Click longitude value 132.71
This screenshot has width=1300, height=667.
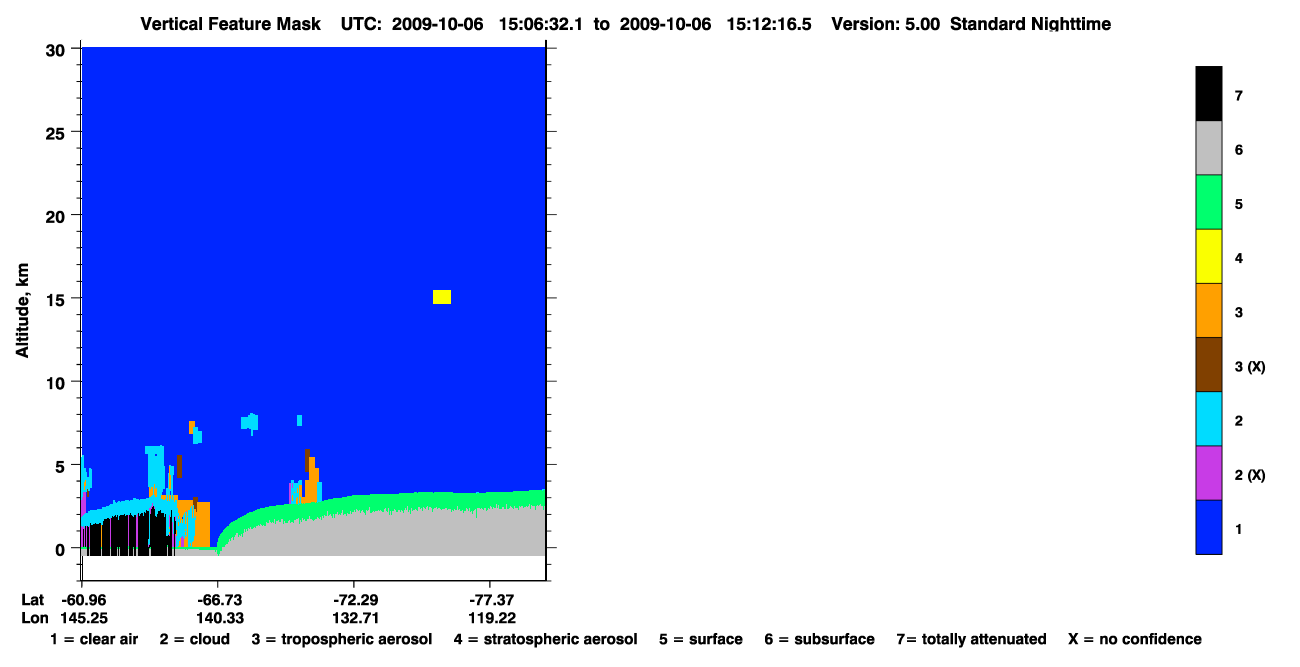354,618
